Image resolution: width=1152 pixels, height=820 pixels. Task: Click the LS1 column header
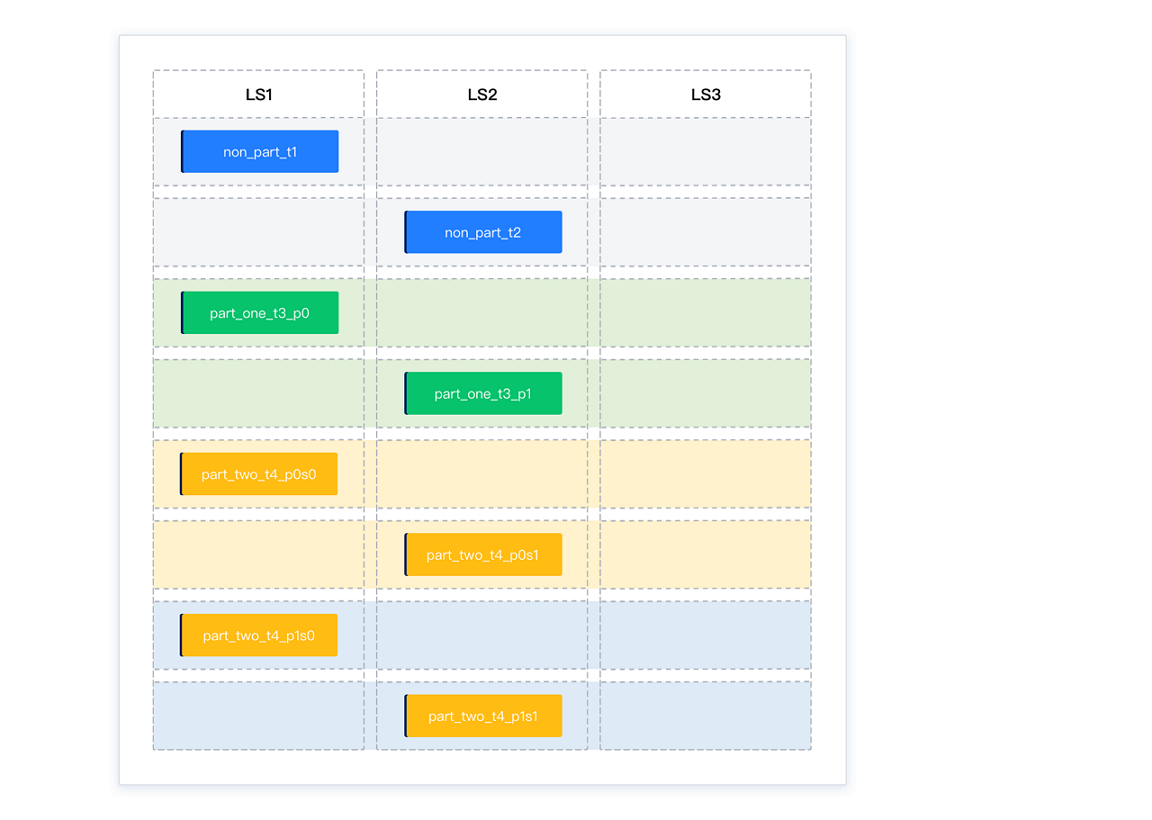259,95
